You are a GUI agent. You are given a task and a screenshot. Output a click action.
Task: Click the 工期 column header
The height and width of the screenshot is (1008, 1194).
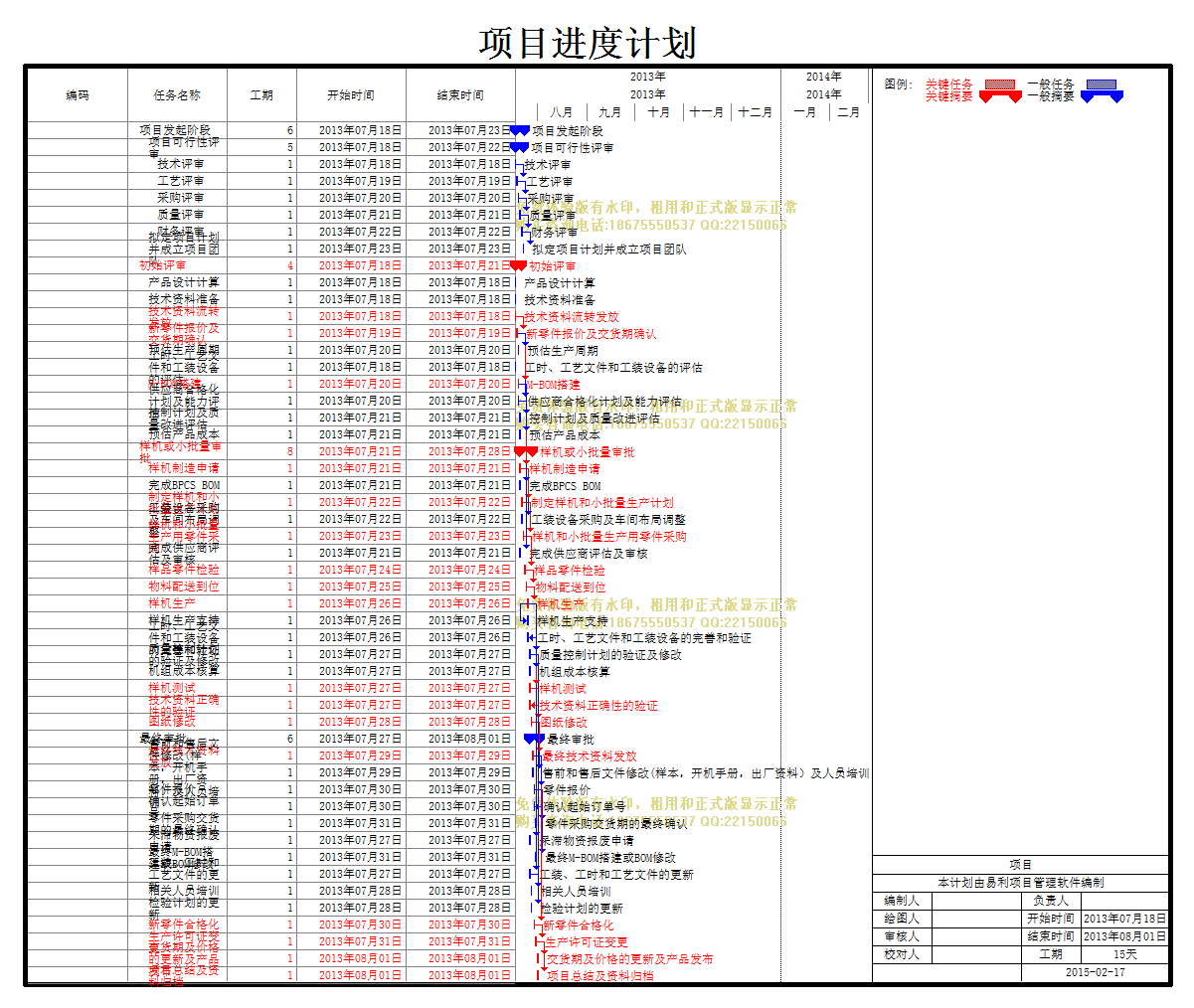pos(261,95)
